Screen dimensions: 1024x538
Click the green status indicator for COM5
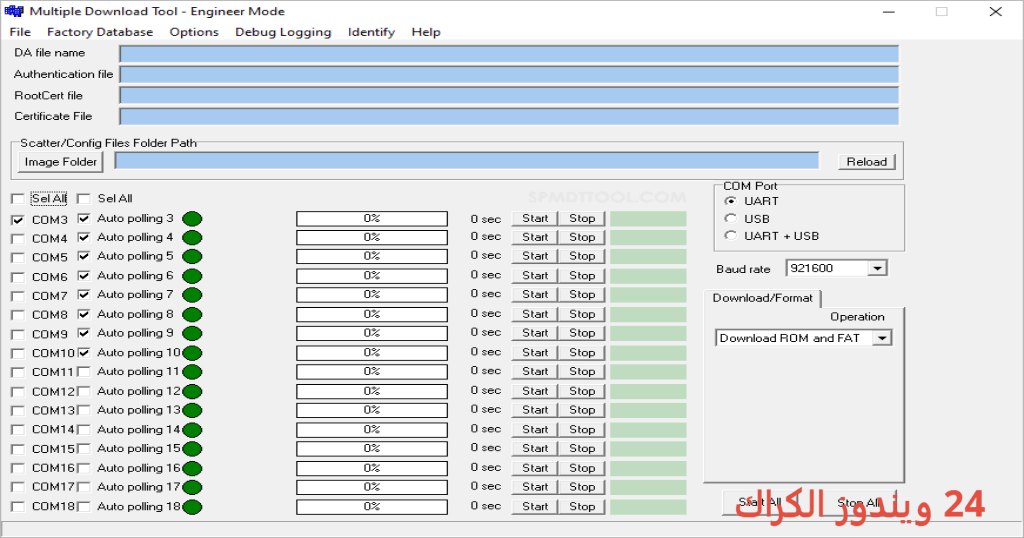tap(192, 257)
